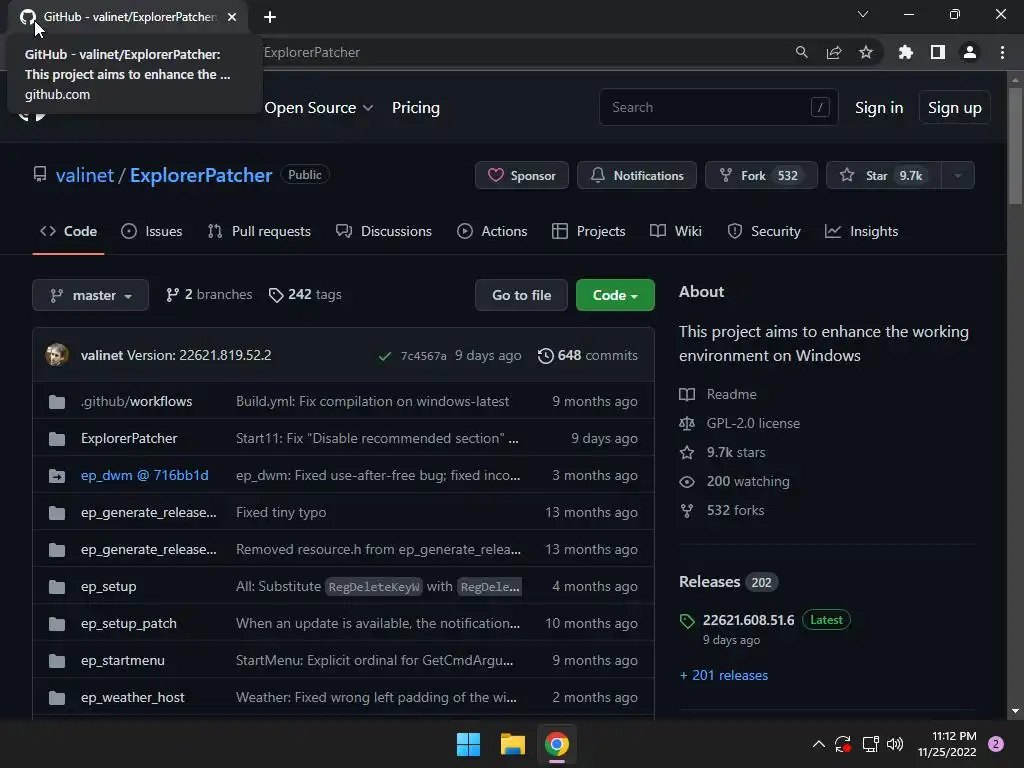This screenshot has height=768, width=1024.
Task: Fork the repository with the Fork button
Action: [761, 175]
